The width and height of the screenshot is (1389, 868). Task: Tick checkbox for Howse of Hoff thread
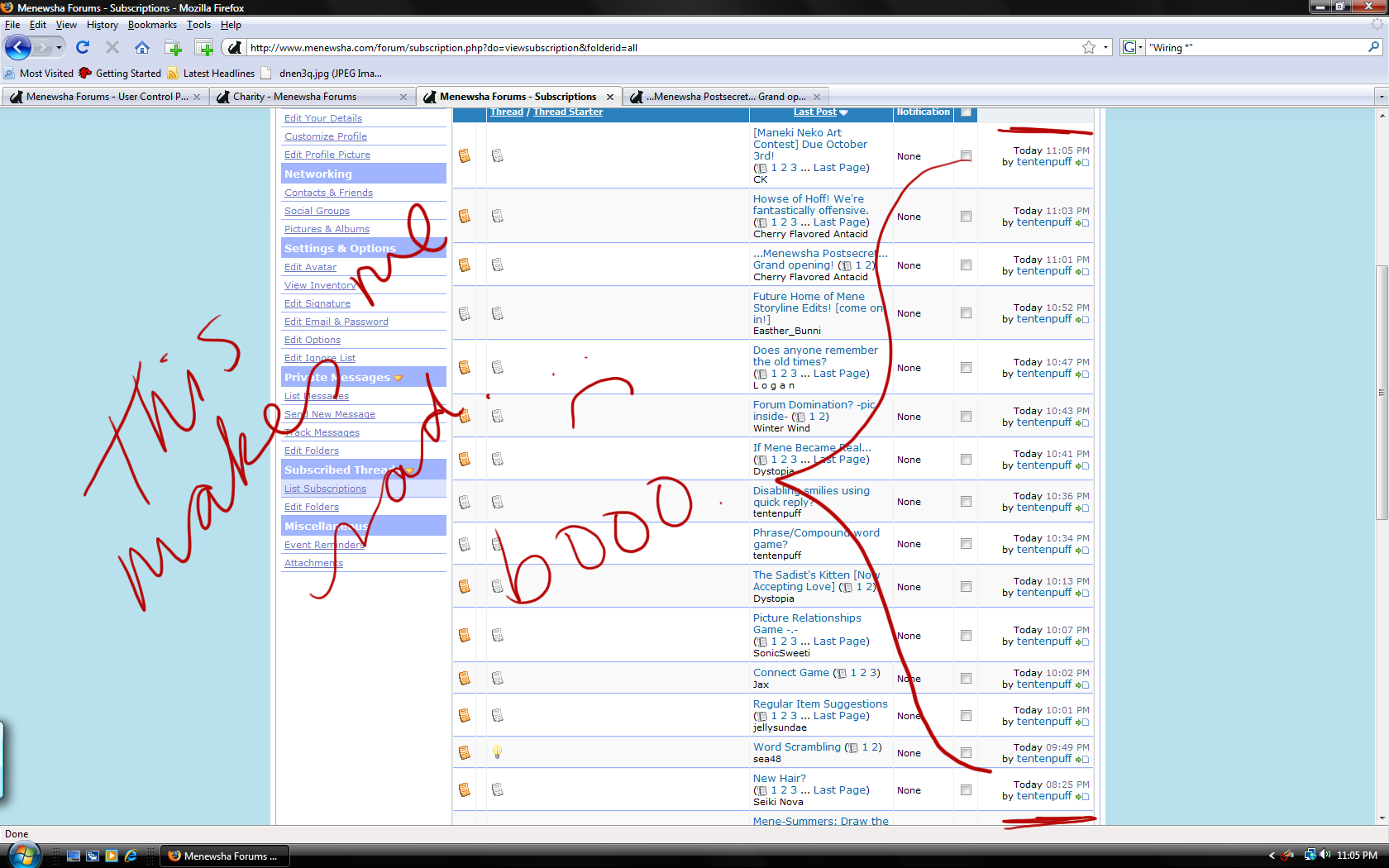point(966,216)
